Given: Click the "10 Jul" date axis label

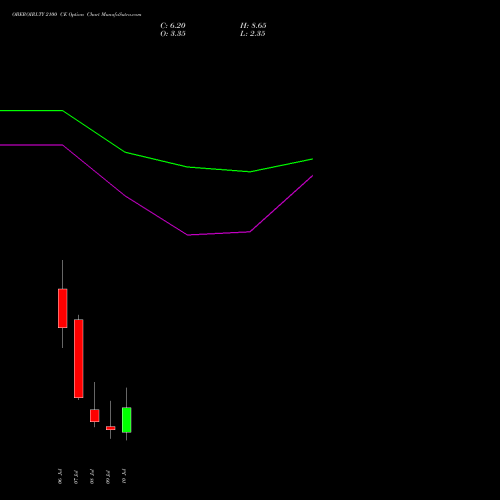Looking at the screenshot, I should (124, 476).
